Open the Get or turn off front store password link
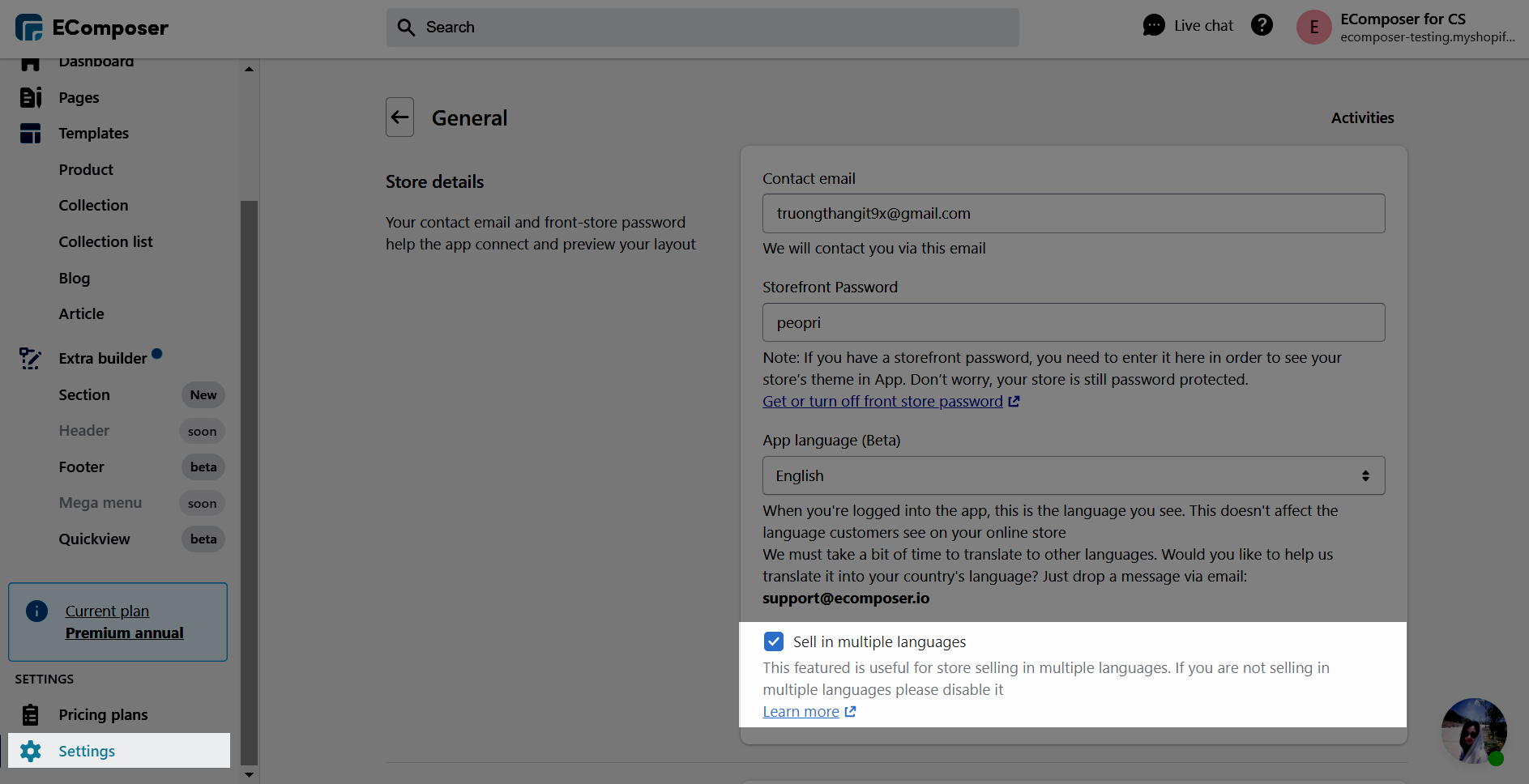 point(882,400)
